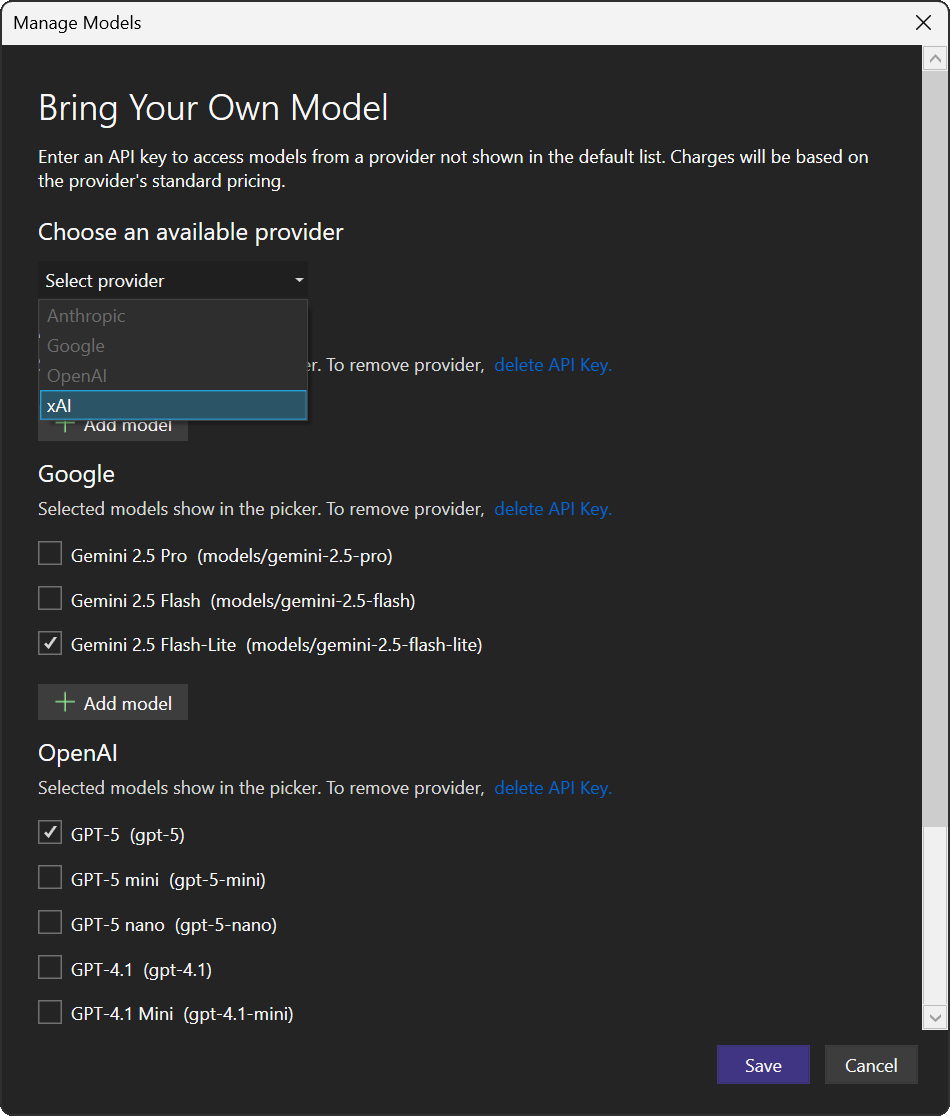Viewport: 950px width, 1116px height.
Task: Check the GPT-4.1 (gpt-4.1) model box
Action: coord(50,967)
